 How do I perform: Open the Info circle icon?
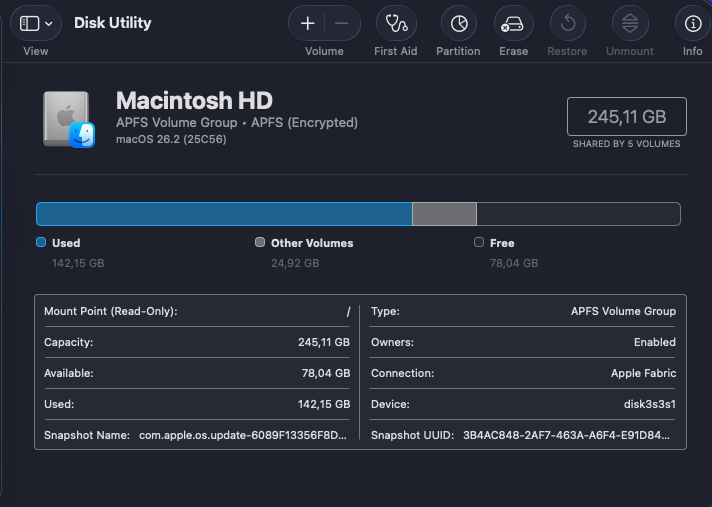click(692, 23)
